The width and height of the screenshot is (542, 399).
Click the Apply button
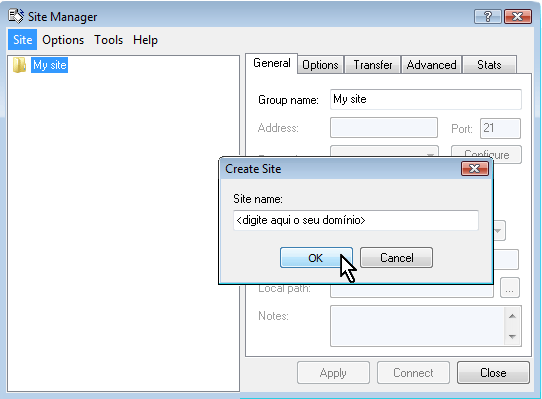point(333,373)
